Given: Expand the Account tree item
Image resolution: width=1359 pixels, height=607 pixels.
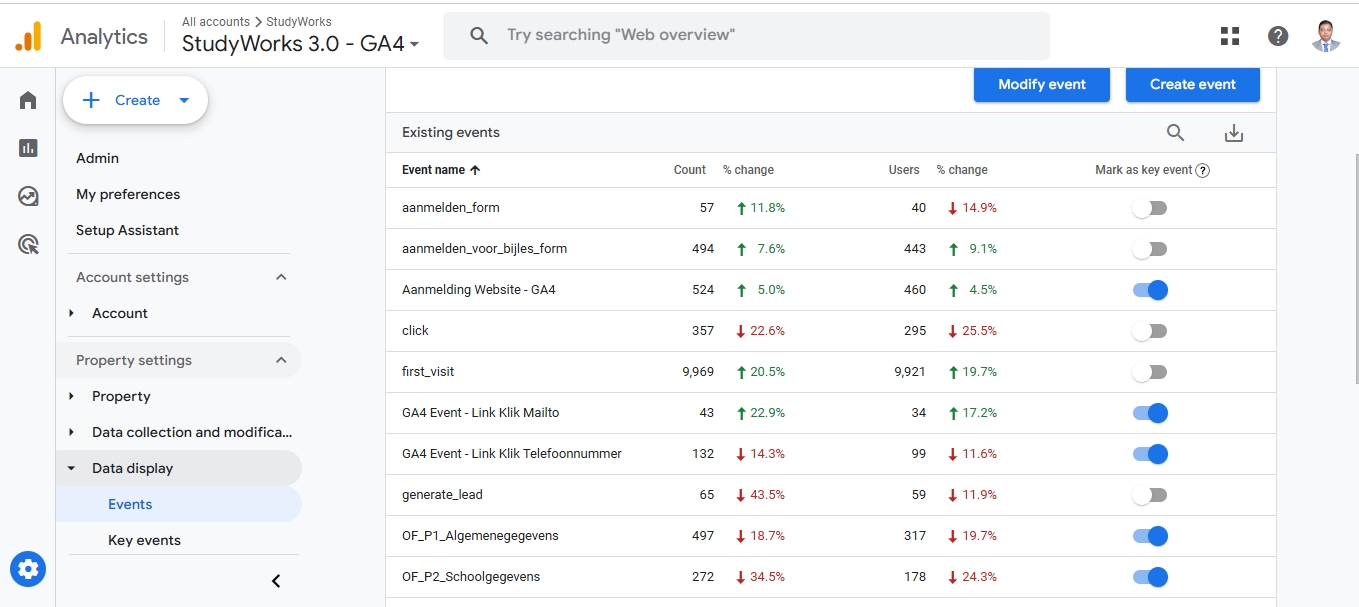Looking at the screenshot, I should click(71, 313).
